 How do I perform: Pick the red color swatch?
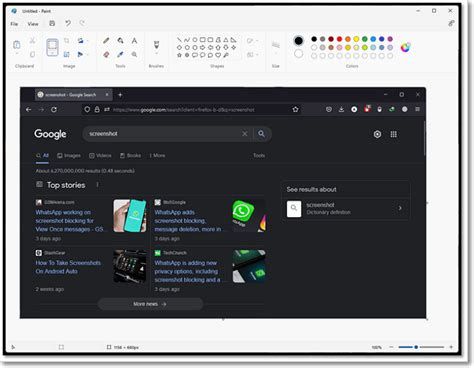tap(339, 39)
